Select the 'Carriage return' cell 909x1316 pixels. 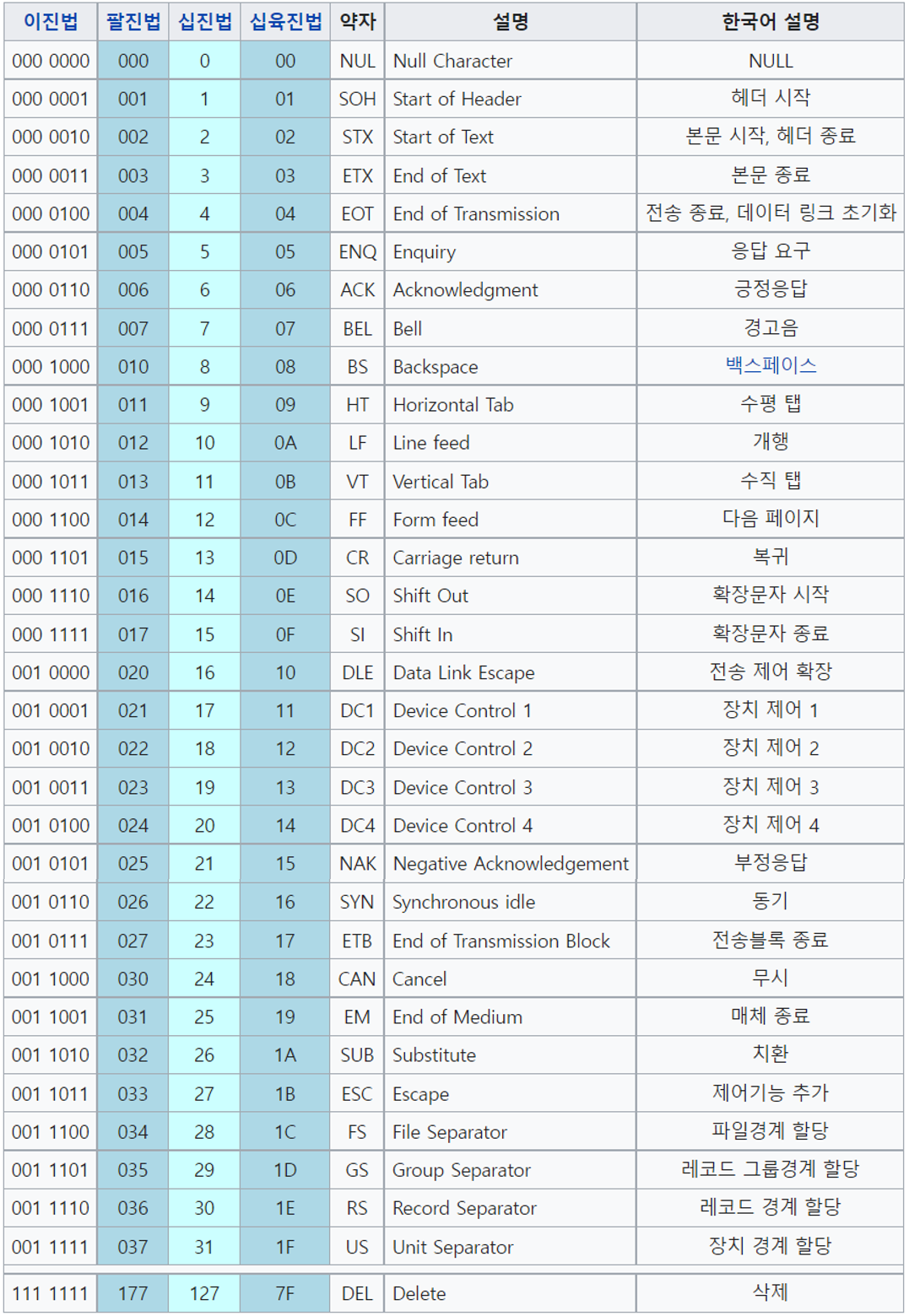[511, 557]
